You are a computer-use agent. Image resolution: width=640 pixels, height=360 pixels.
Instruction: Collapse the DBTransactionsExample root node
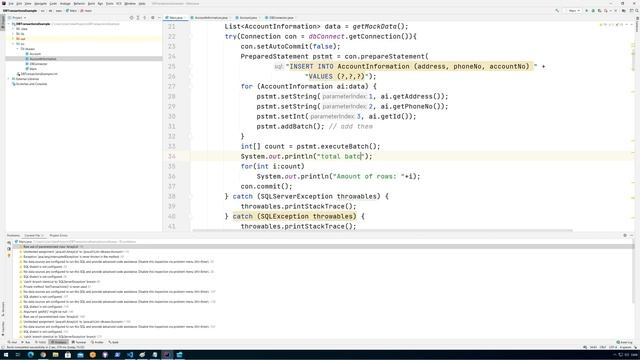pos(9,24)
